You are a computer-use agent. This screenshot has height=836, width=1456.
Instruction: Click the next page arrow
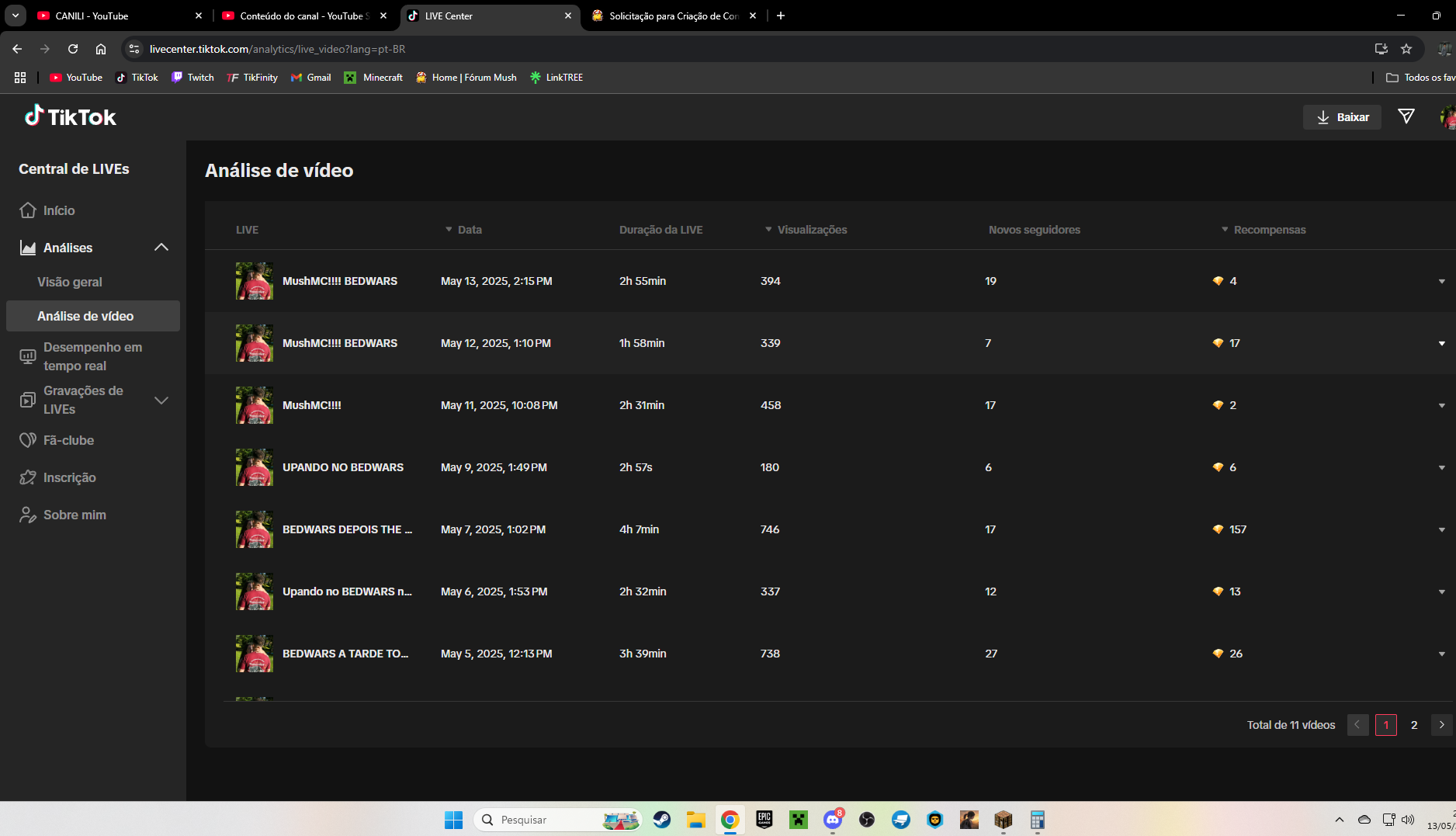(1442, 724)
